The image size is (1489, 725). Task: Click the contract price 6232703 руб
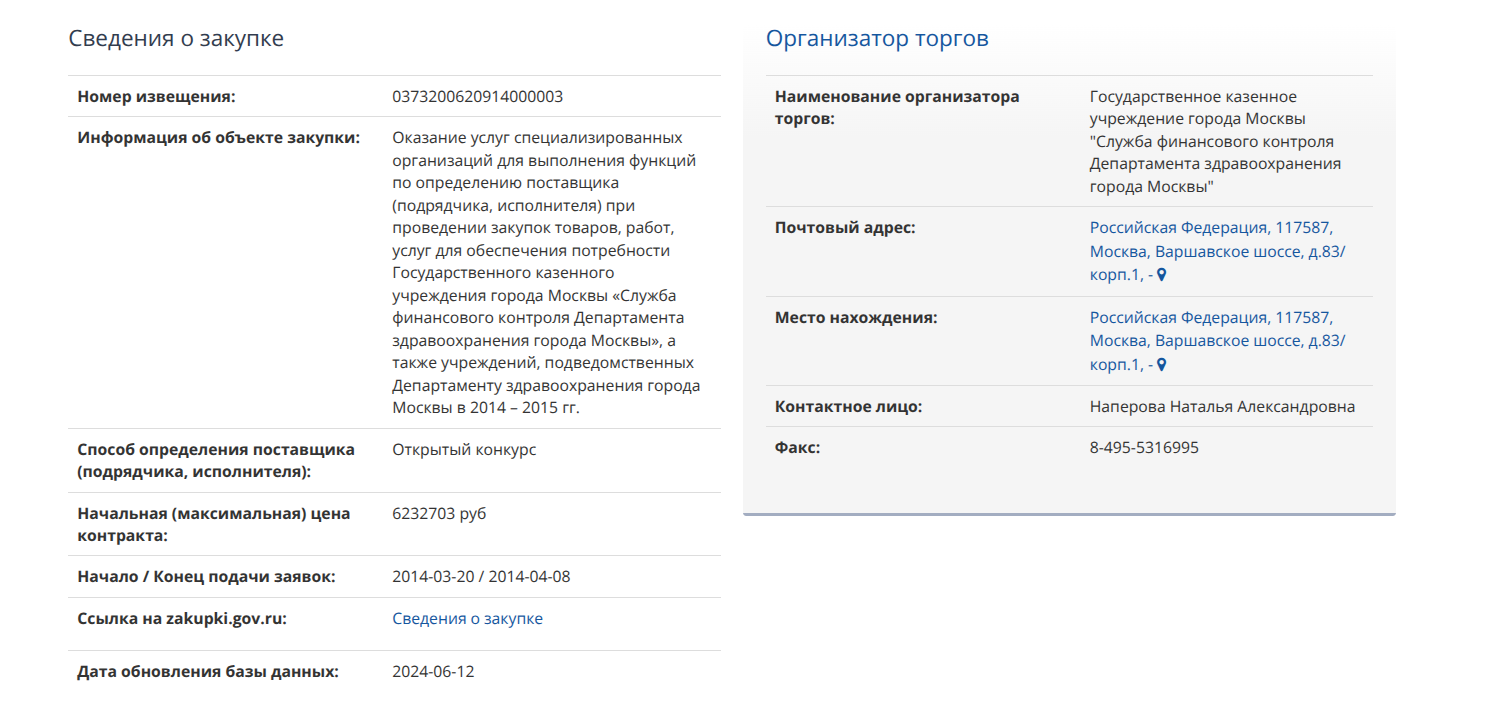click(x=439, y=514)
